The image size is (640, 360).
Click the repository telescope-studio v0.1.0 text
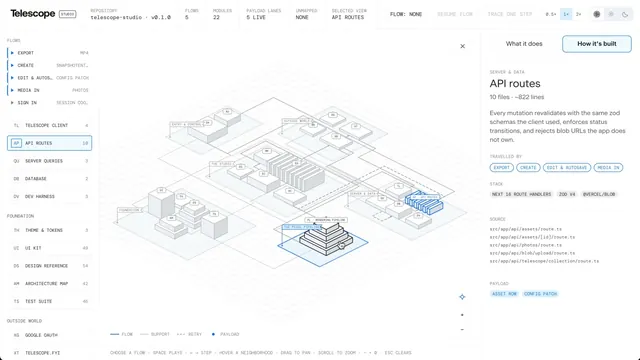(131, 17)
